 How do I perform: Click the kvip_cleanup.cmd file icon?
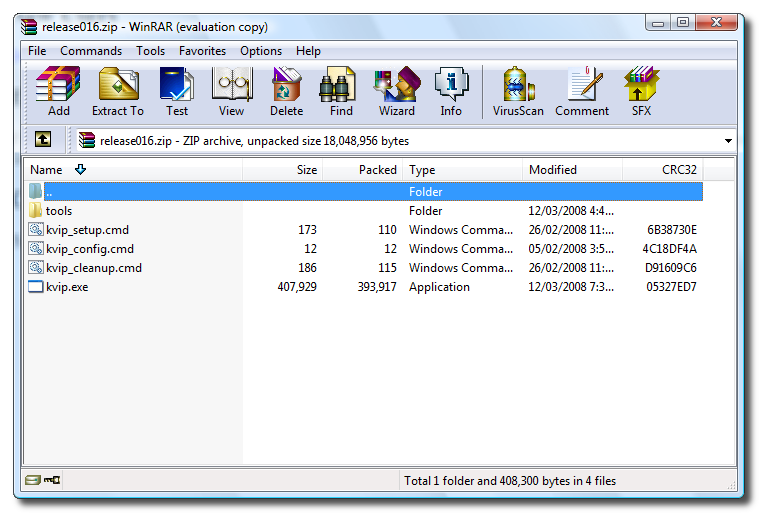pyautogui.click(x=36, y=268)
